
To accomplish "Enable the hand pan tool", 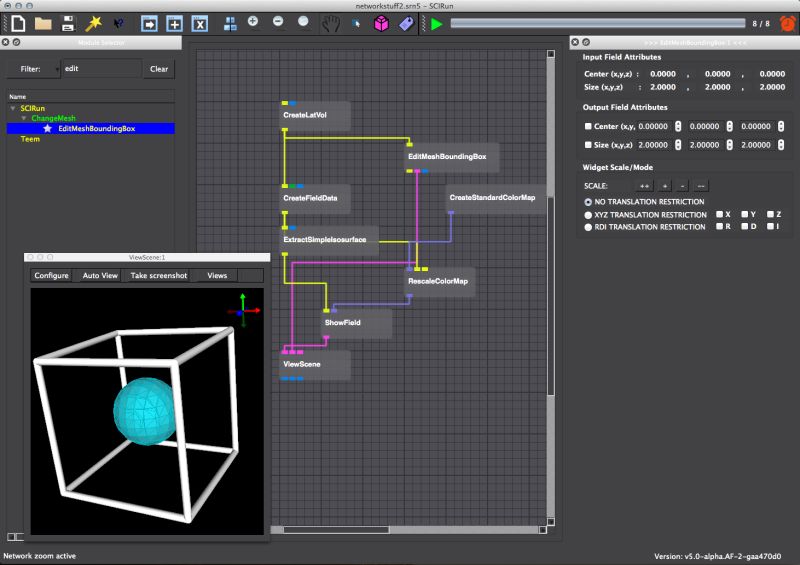I will coord(331,23).
